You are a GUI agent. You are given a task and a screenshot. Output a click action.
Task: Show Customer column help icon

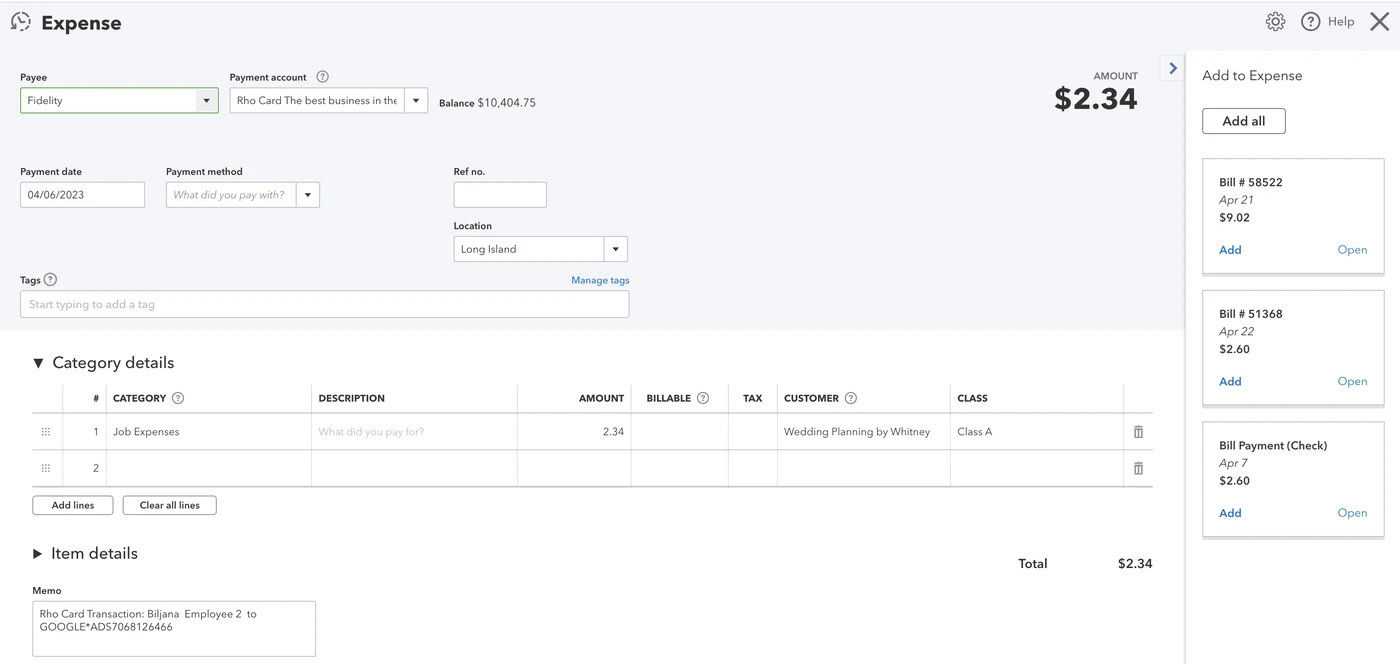tap(851, 398)
